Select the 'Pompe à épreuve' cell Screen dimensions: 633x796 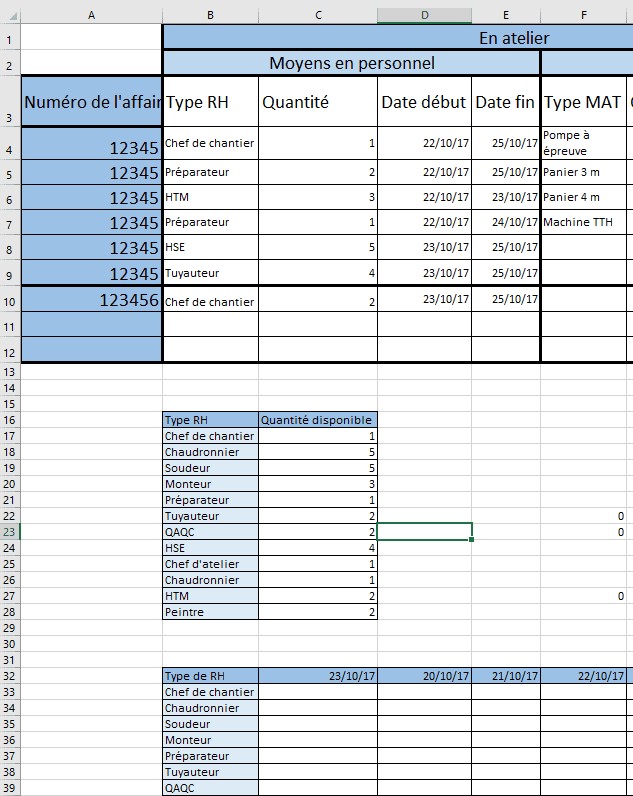pyautogui.click(x=584, y=143)
